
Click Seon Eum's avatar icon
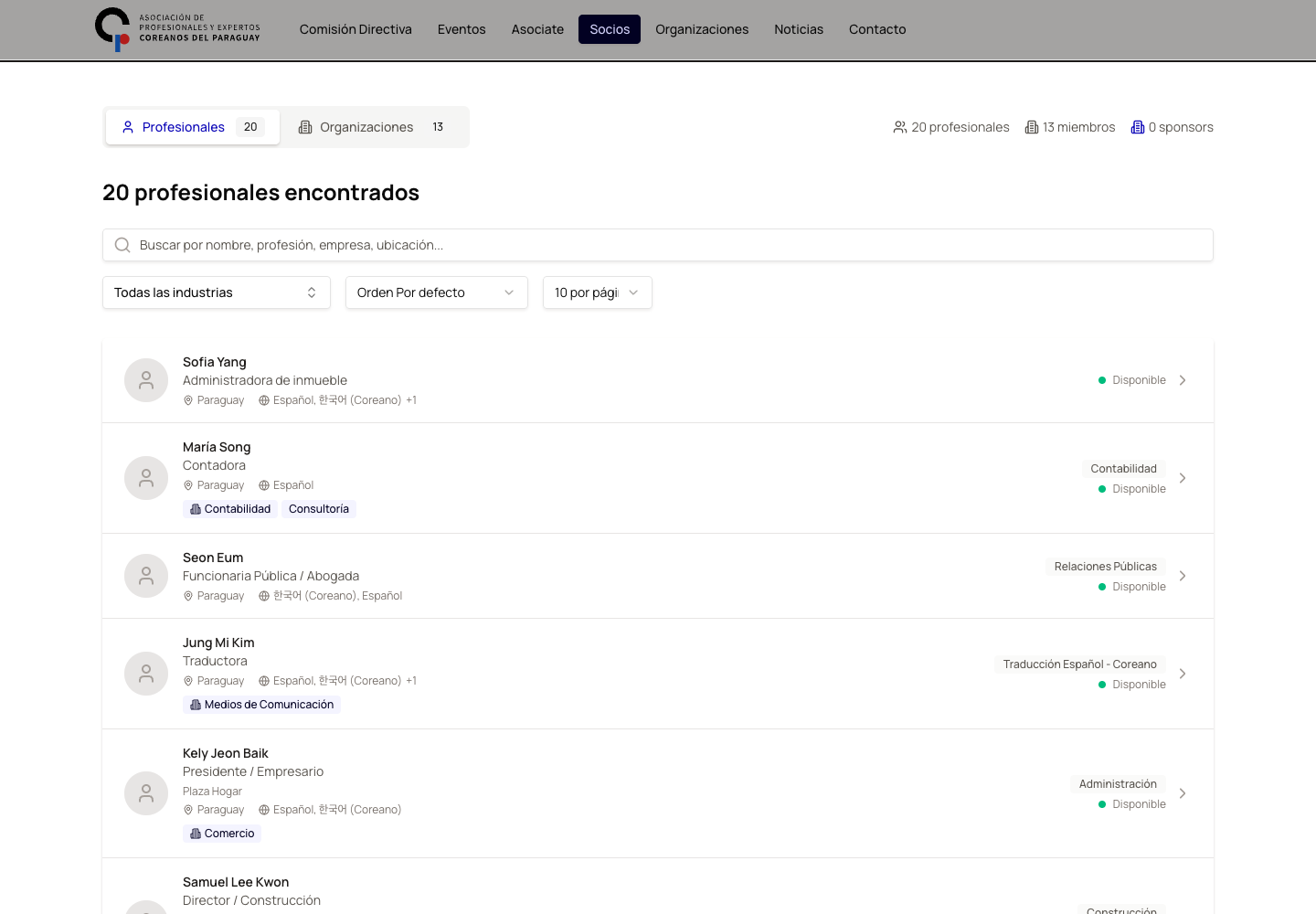pos(146,576)
